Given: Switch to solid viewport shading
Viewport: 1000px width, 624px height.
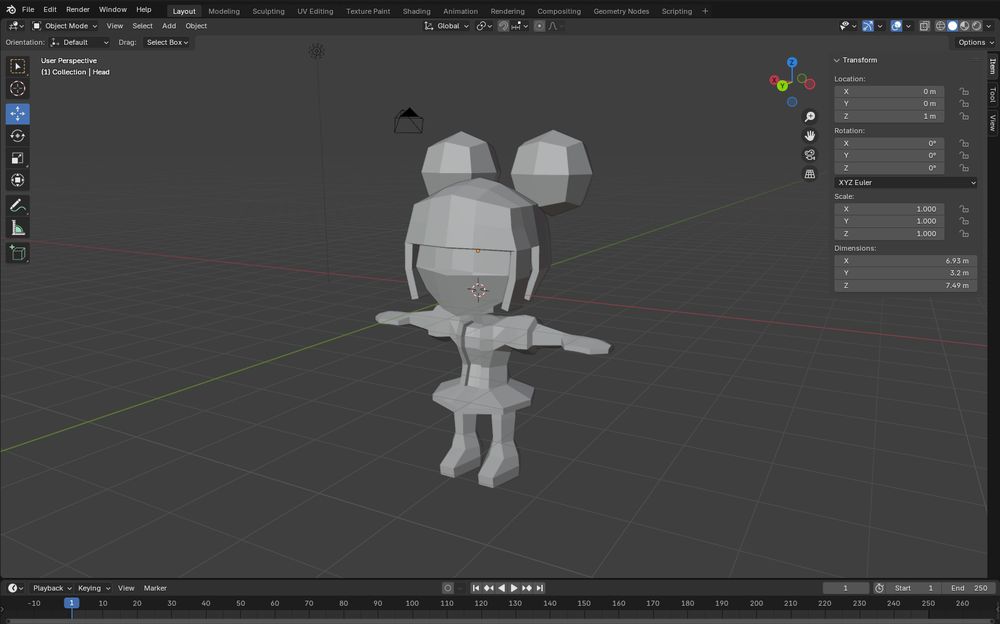Looking at the screenshot, I should point(952,26).
